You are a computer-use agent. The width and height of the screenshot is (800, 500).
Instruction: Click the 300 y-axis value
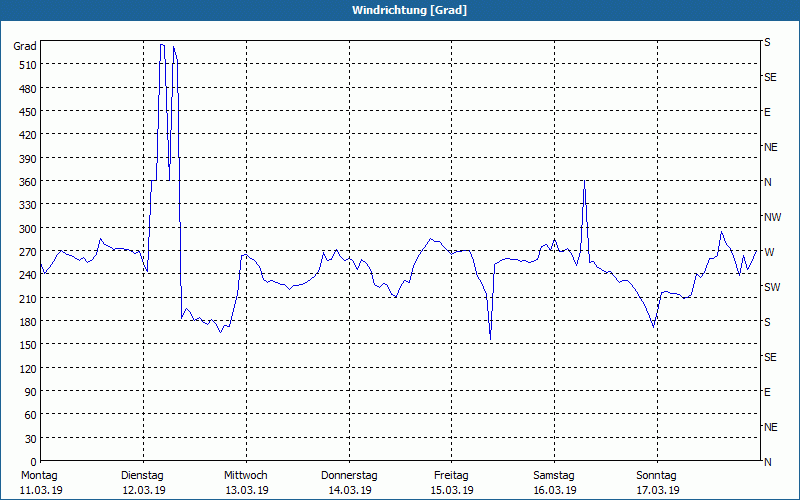28,229
